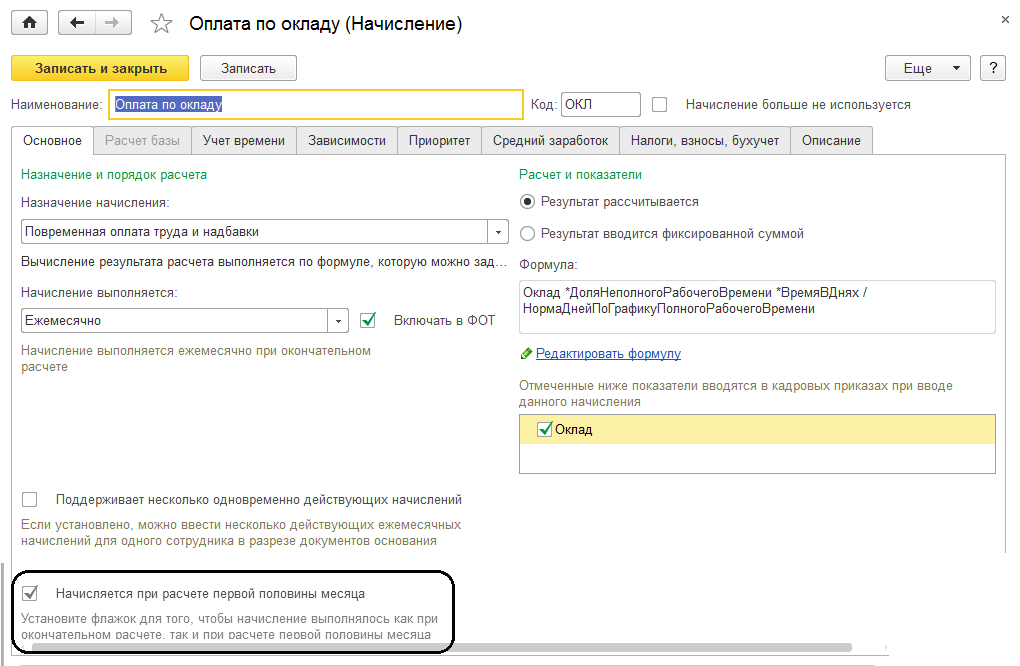Click the horizontal scrollbar at the bottom
The image size is (1020, 666).
[x=442, y=647]
